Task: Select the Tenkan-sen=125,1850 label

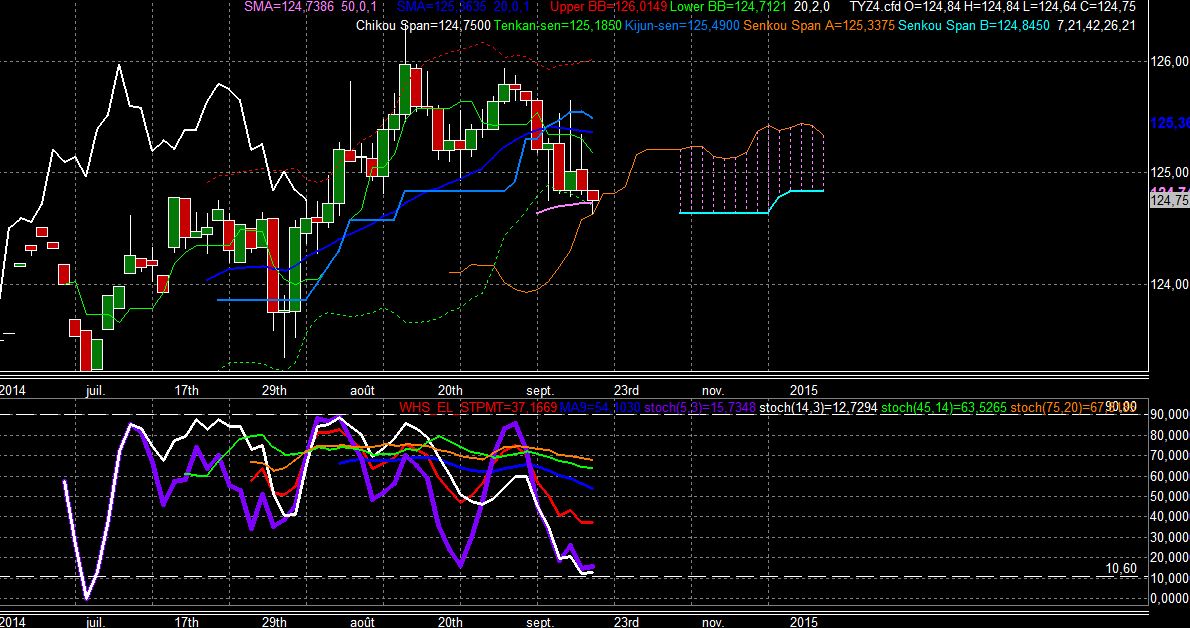Action: [x=557, y=26]
